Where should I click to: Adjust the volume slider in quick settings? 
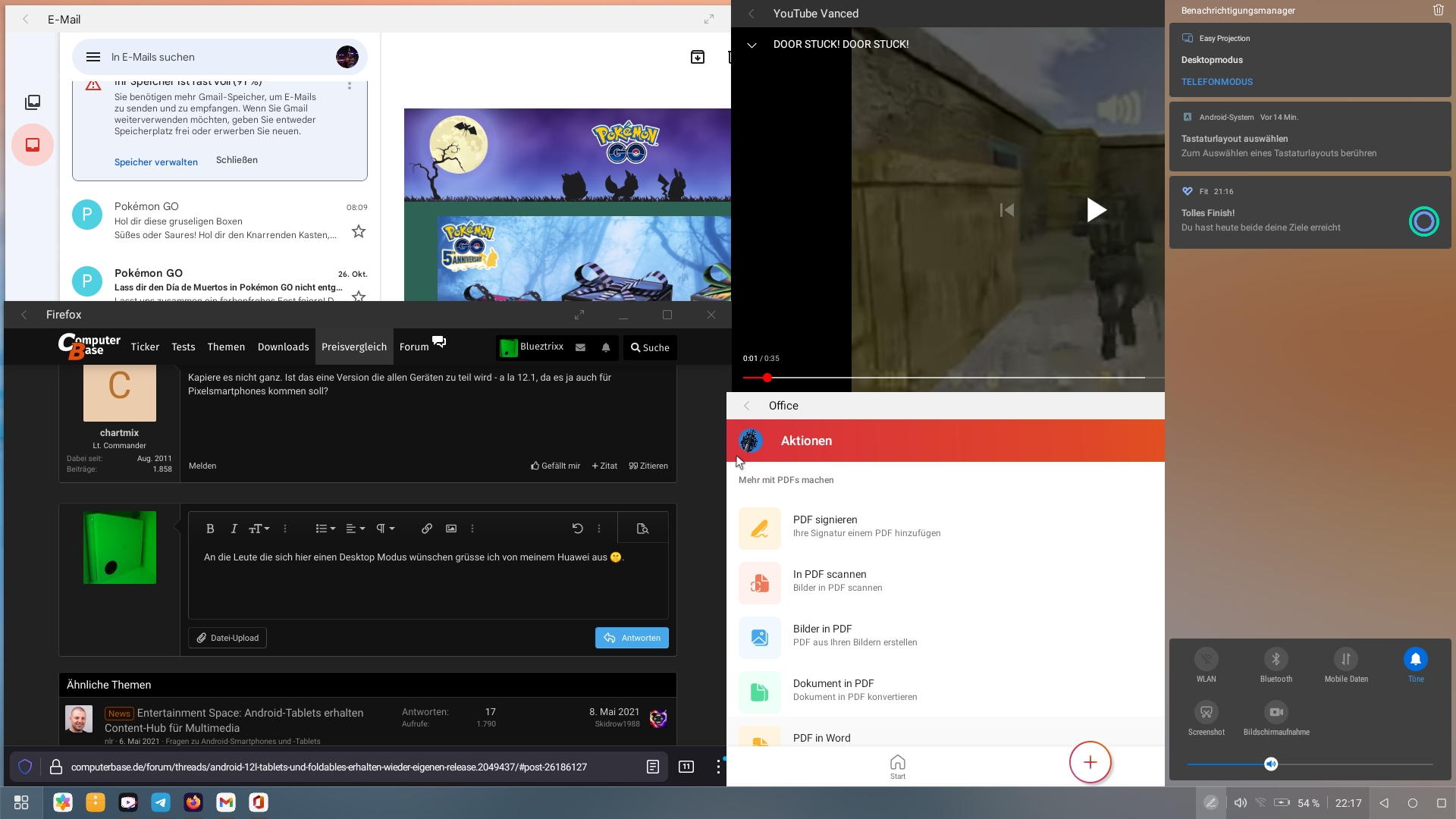pos(1271,764)
